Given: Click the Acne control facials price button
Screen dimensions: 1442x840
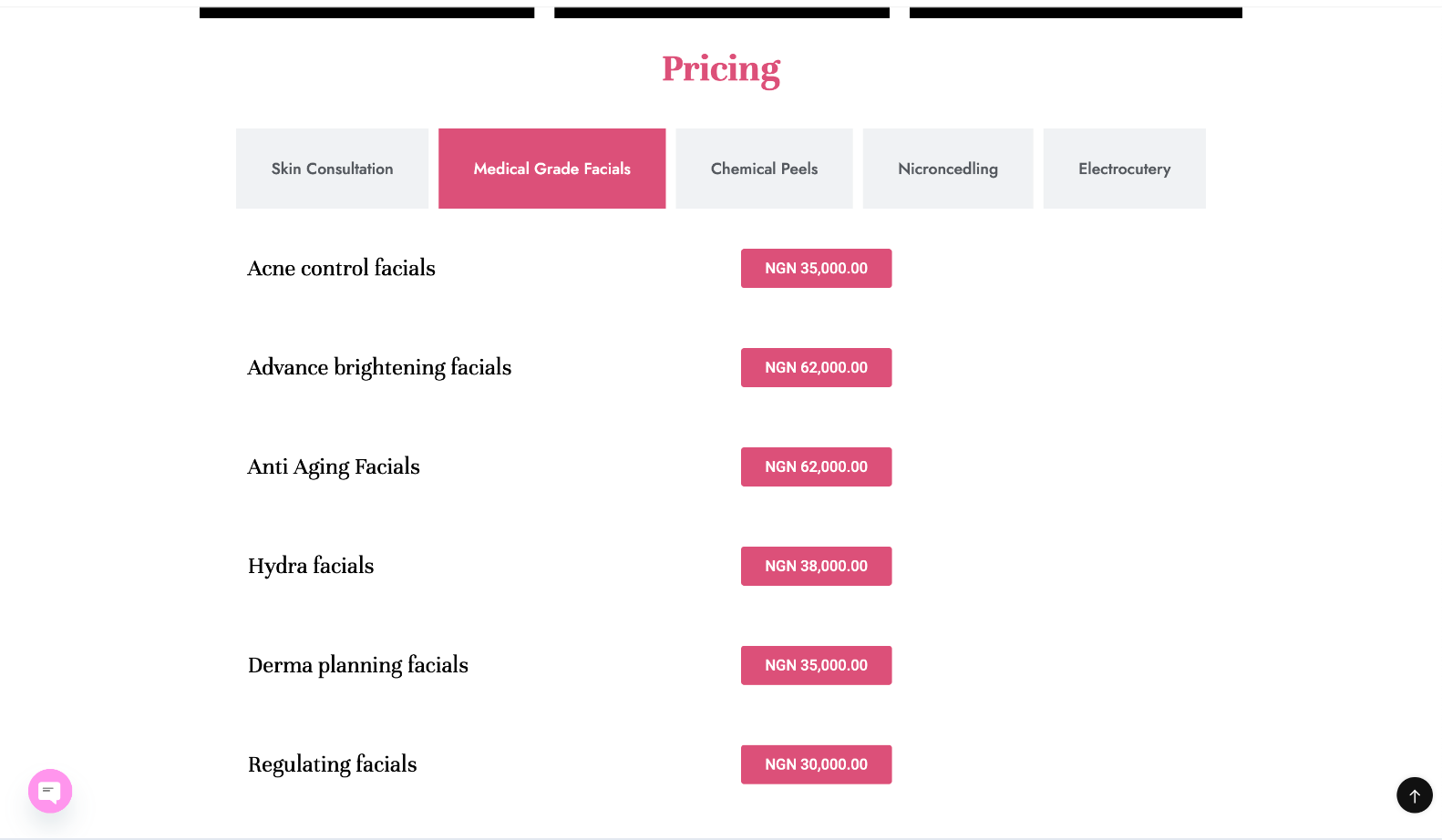Looking at the screenshot, I should point(817,269).
